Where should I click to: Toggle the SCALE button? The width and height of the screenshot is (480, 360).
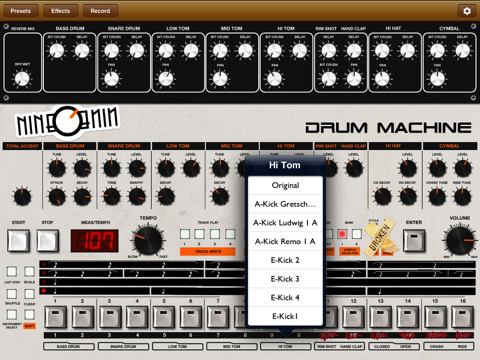coord(29,271)
